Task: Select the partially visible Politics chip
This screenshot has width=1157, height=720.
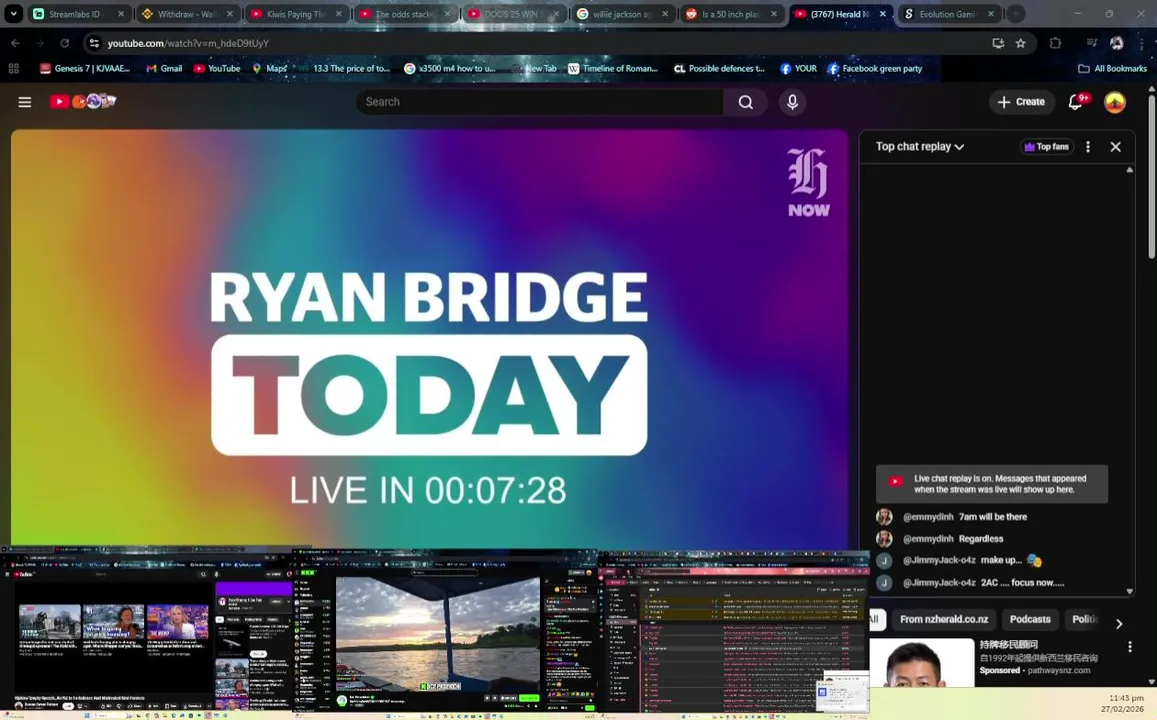Action: click(1085, 620)
